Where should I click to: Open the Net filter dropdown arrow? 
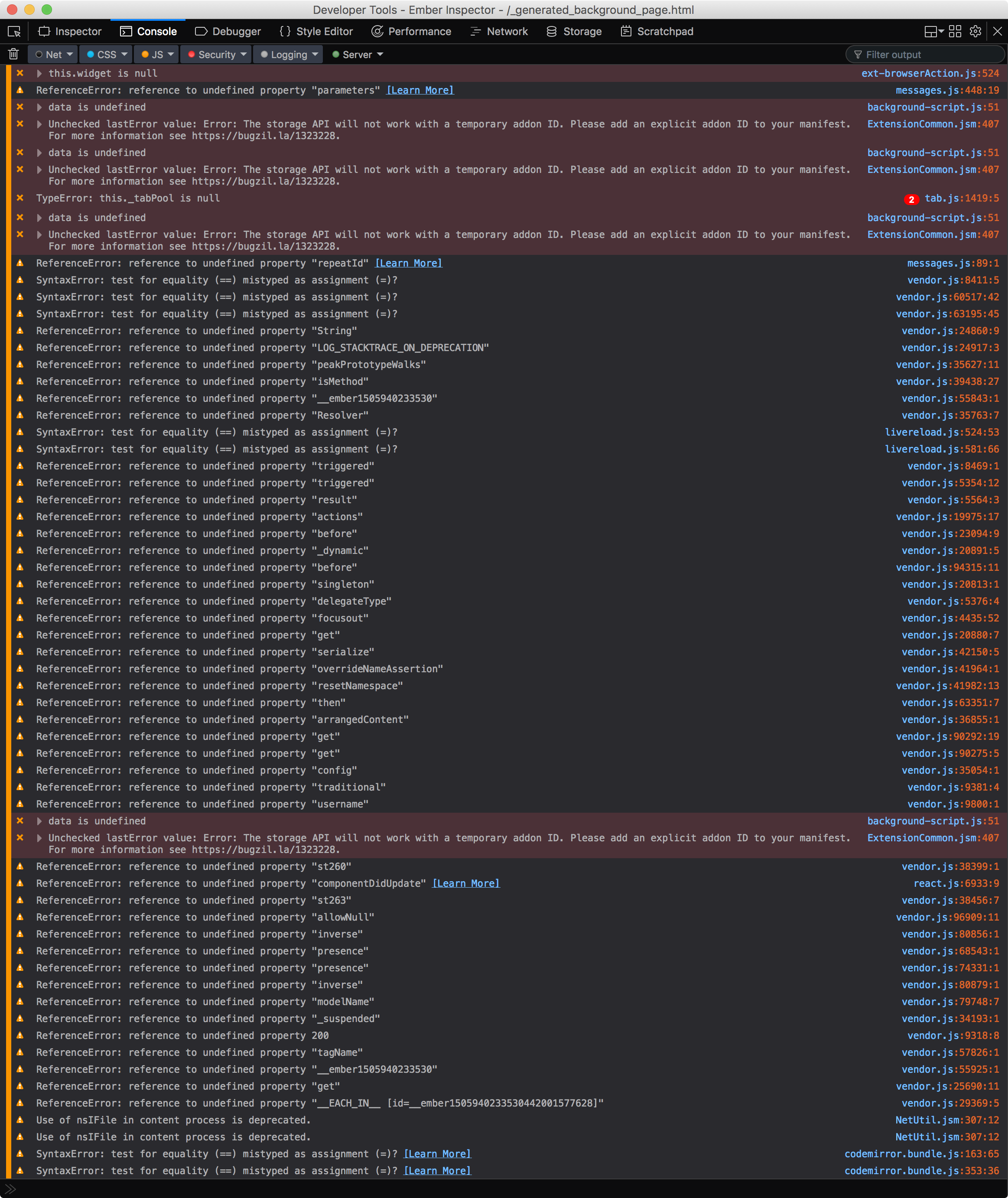[70, 54]
